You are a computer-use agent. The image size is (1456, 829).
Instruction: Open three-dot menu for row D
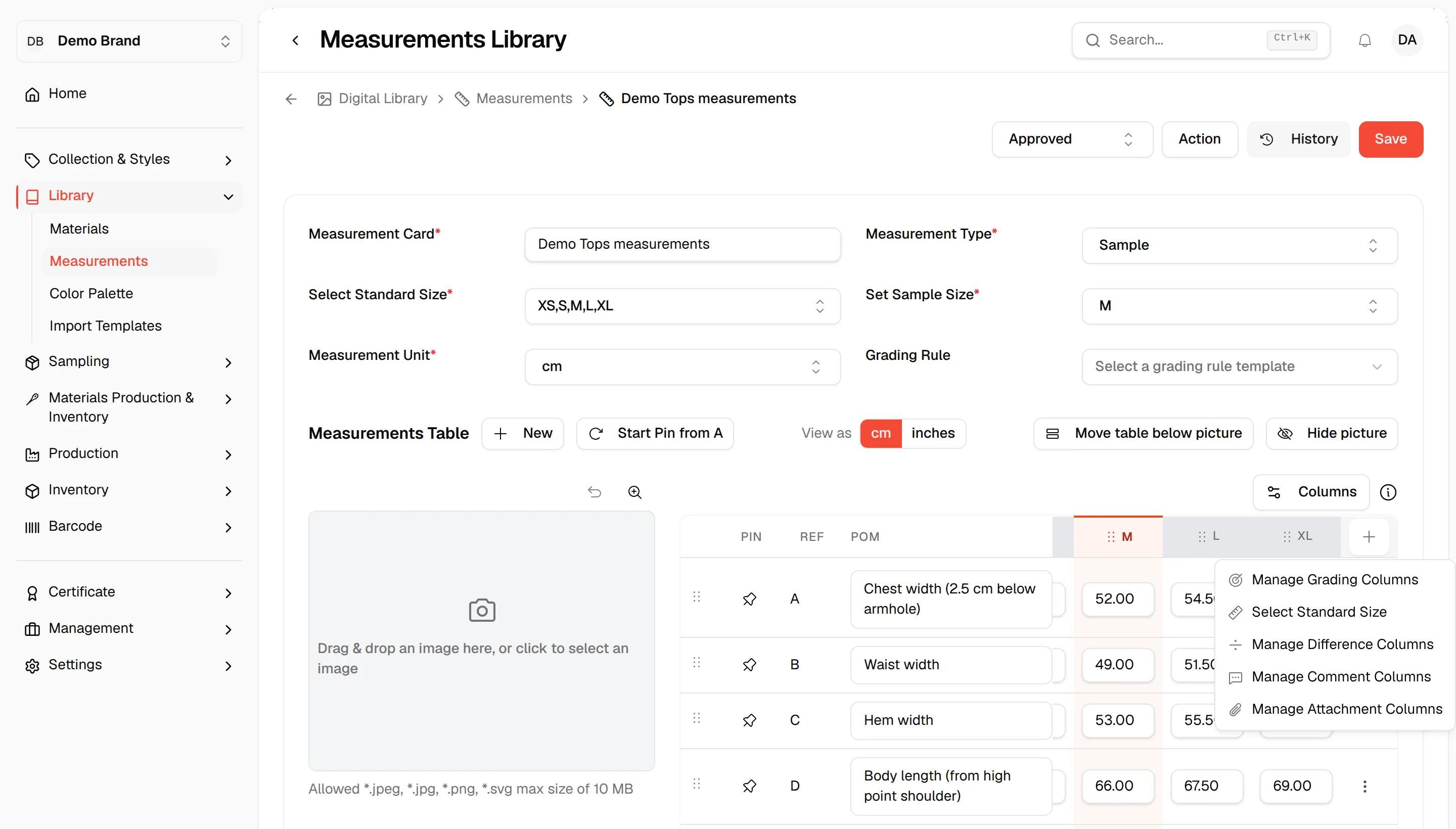(1364, 787)
